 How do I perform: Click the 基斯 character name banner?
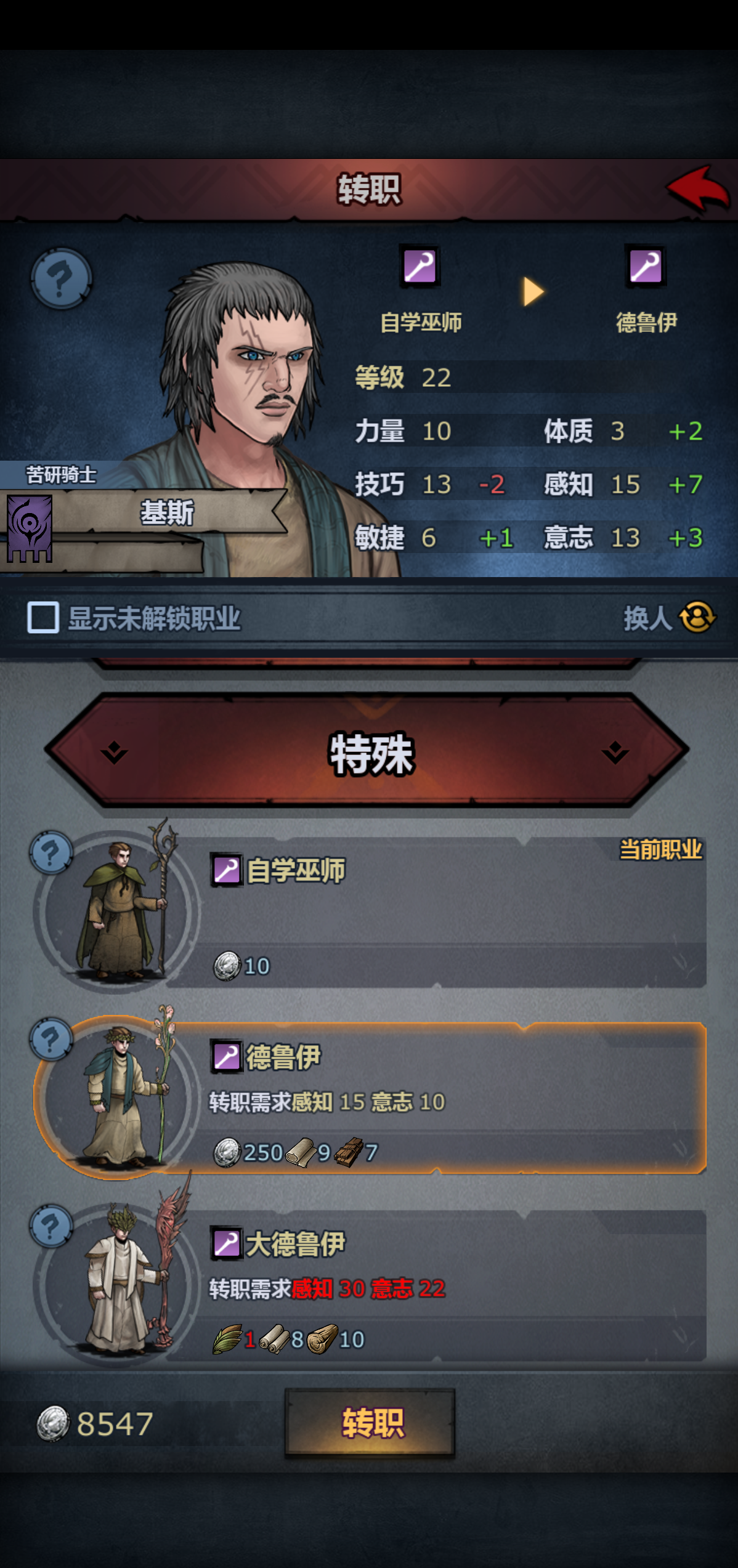(x=168, y=512)
